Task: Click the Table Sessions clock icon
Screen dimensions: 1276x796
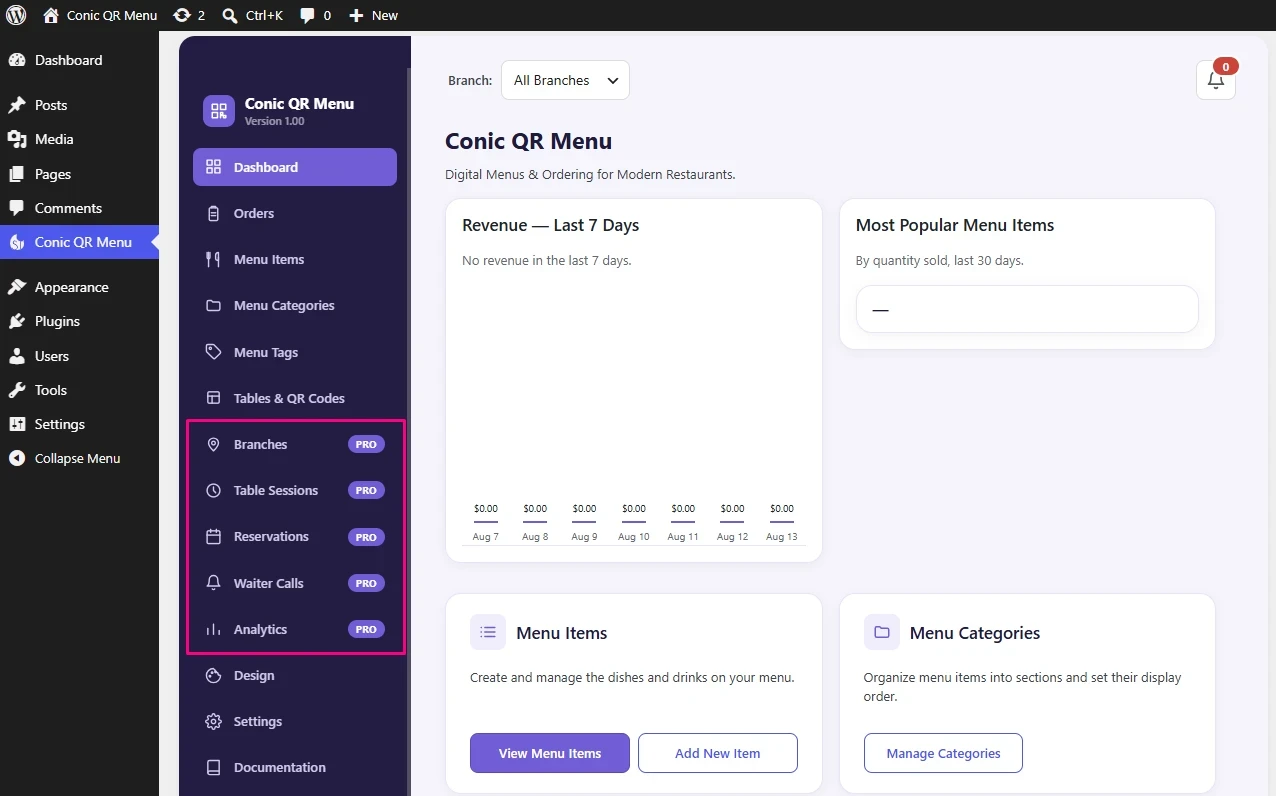Action: coord(213,490)
